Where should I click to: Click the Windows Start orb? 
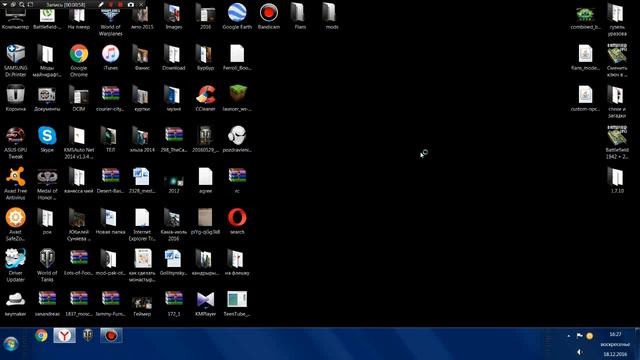[x=11, y=344]
